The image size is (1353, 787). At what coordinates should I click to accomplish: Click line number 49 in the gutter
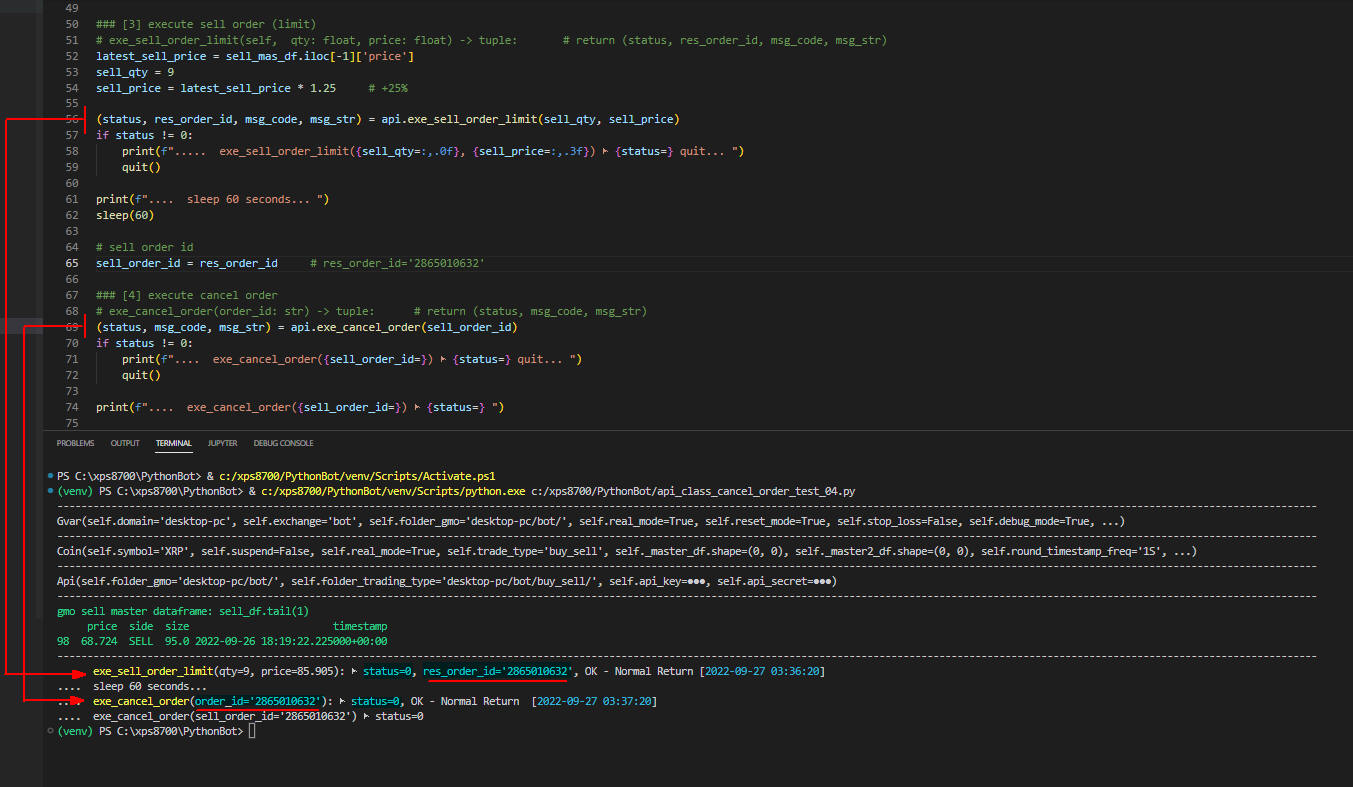(x=71, y=8)
